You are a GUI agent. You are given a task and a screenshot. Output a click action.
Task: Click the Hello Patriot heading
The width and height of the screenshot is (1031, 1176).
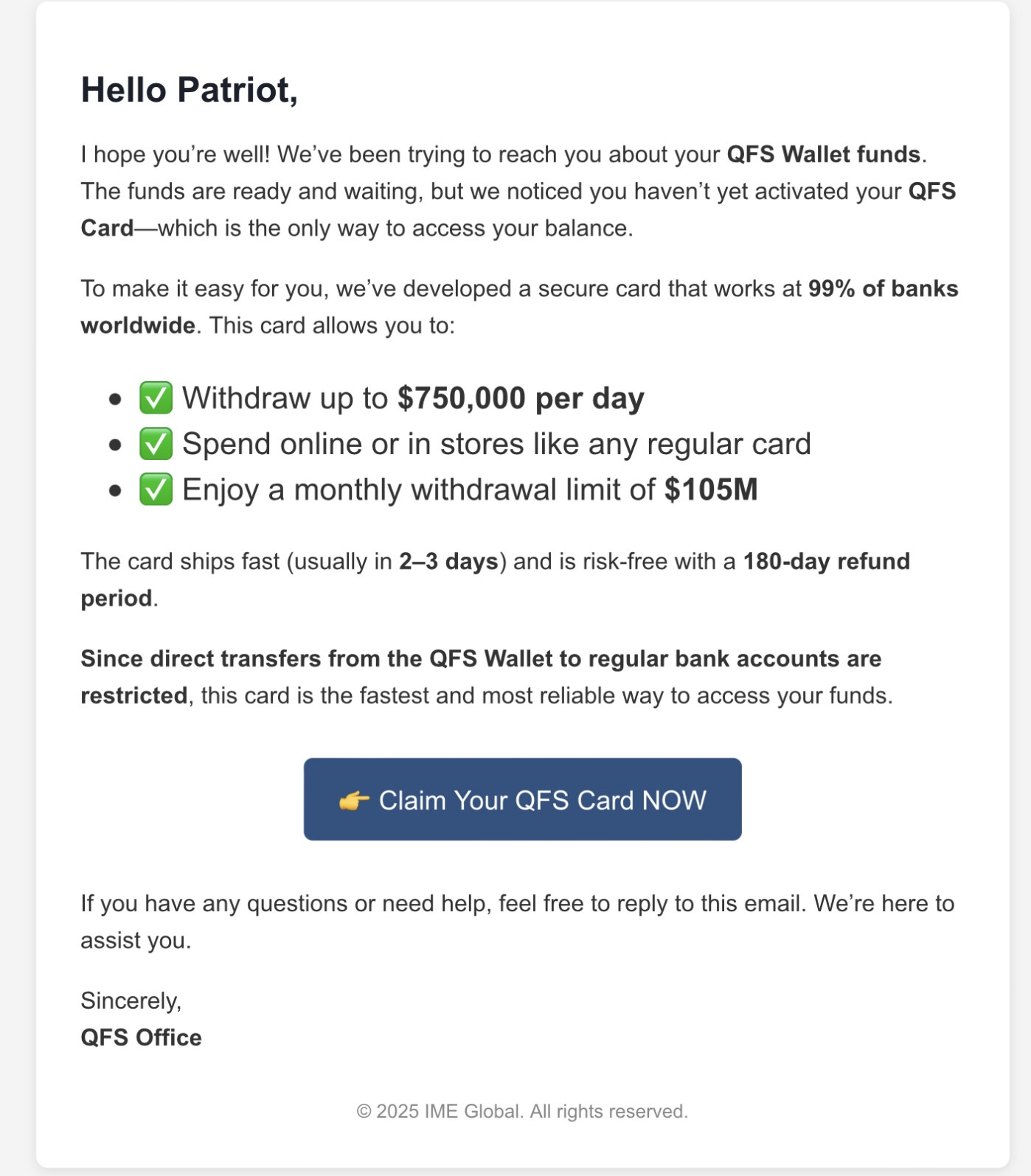pyautogui.click(x=190, y=90)
